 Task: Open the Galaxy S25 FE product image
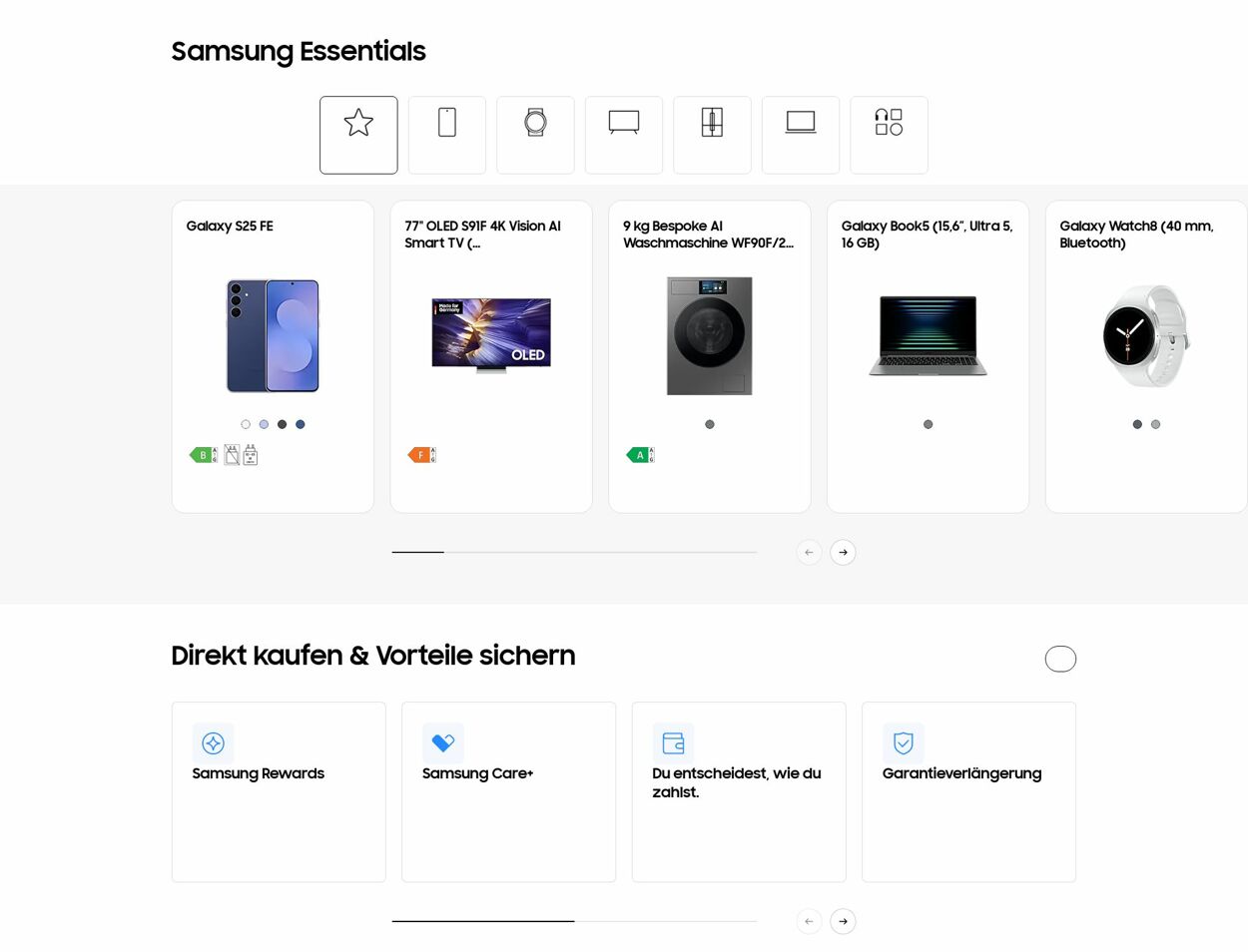pos(273,336)
